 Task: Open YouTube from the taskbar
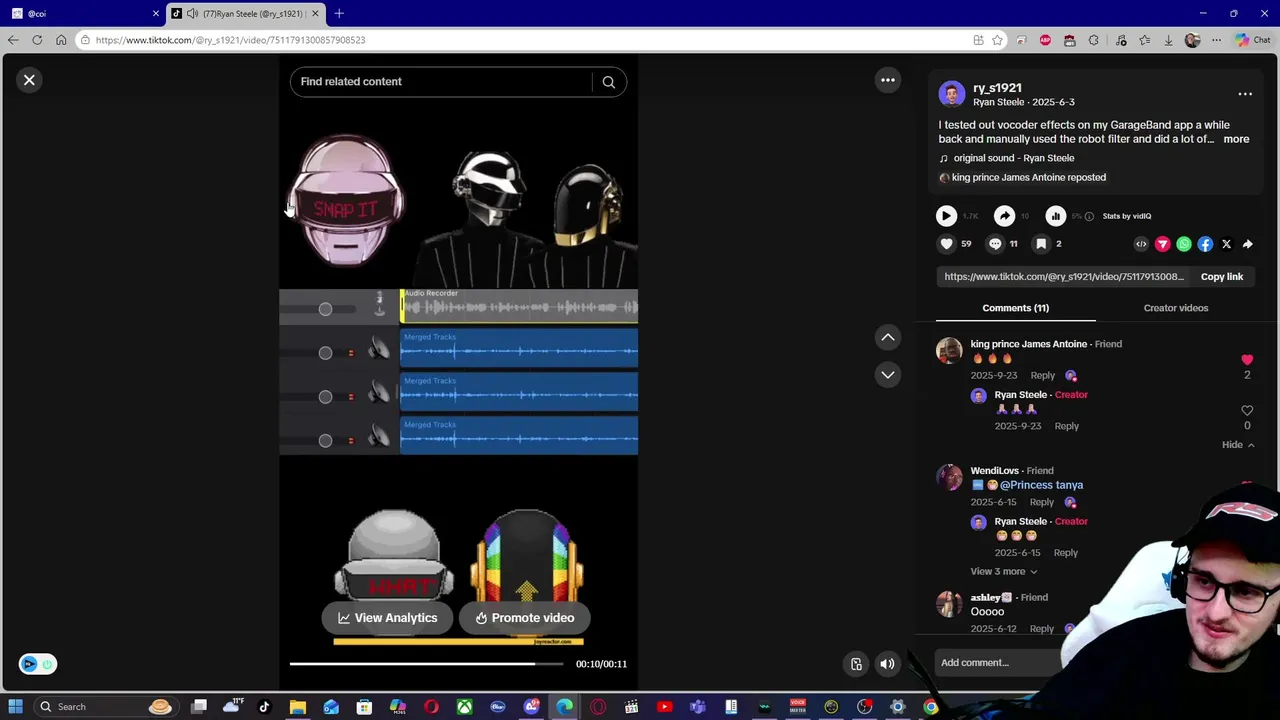[x=664, y=707]
